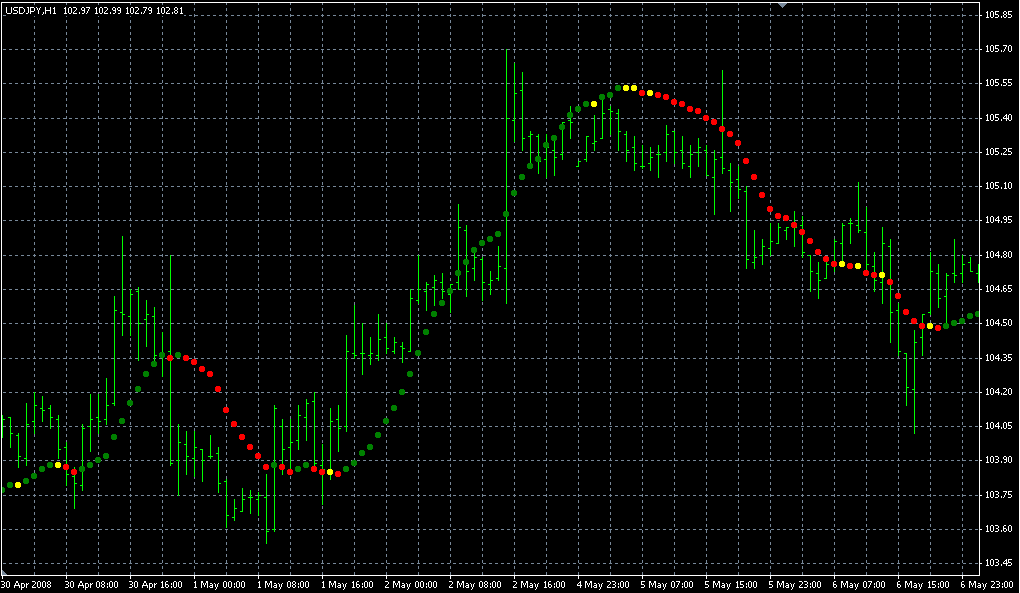The image size is (1020, 593).
Task: Click the 105.85 price label on scale
Action: pos(999,15)
